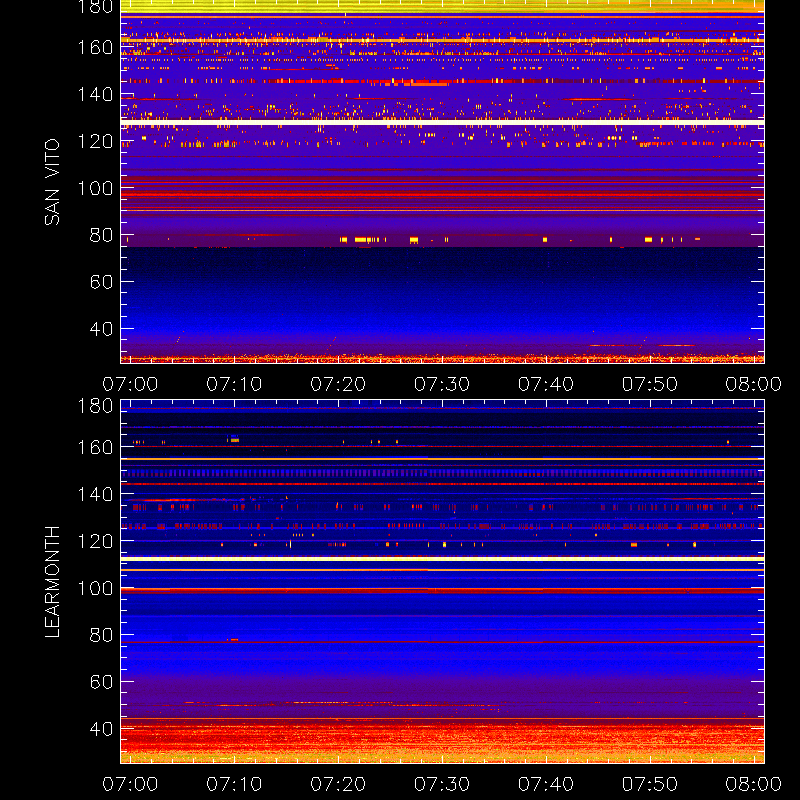Select 07:50 label under San Vito plot

coord(649,384)
